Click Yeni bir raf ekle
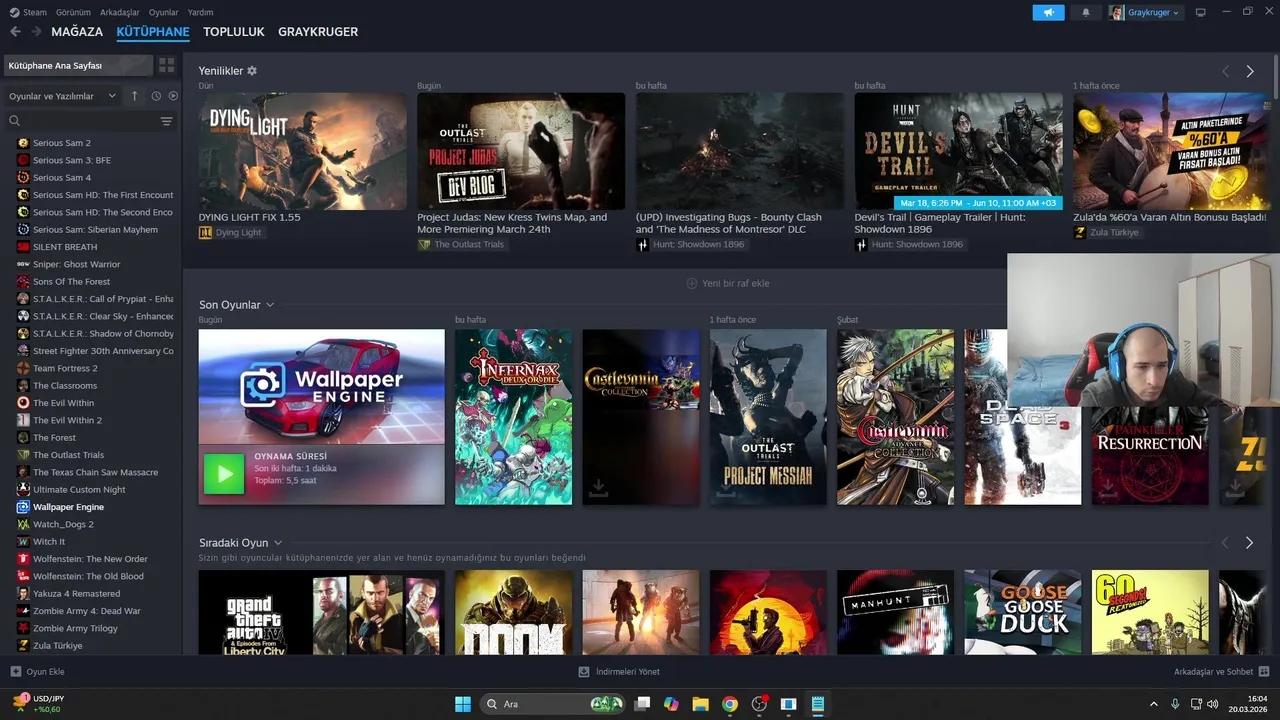The image size is (1280, 720). pyautogui.click(x=727, y=283)
